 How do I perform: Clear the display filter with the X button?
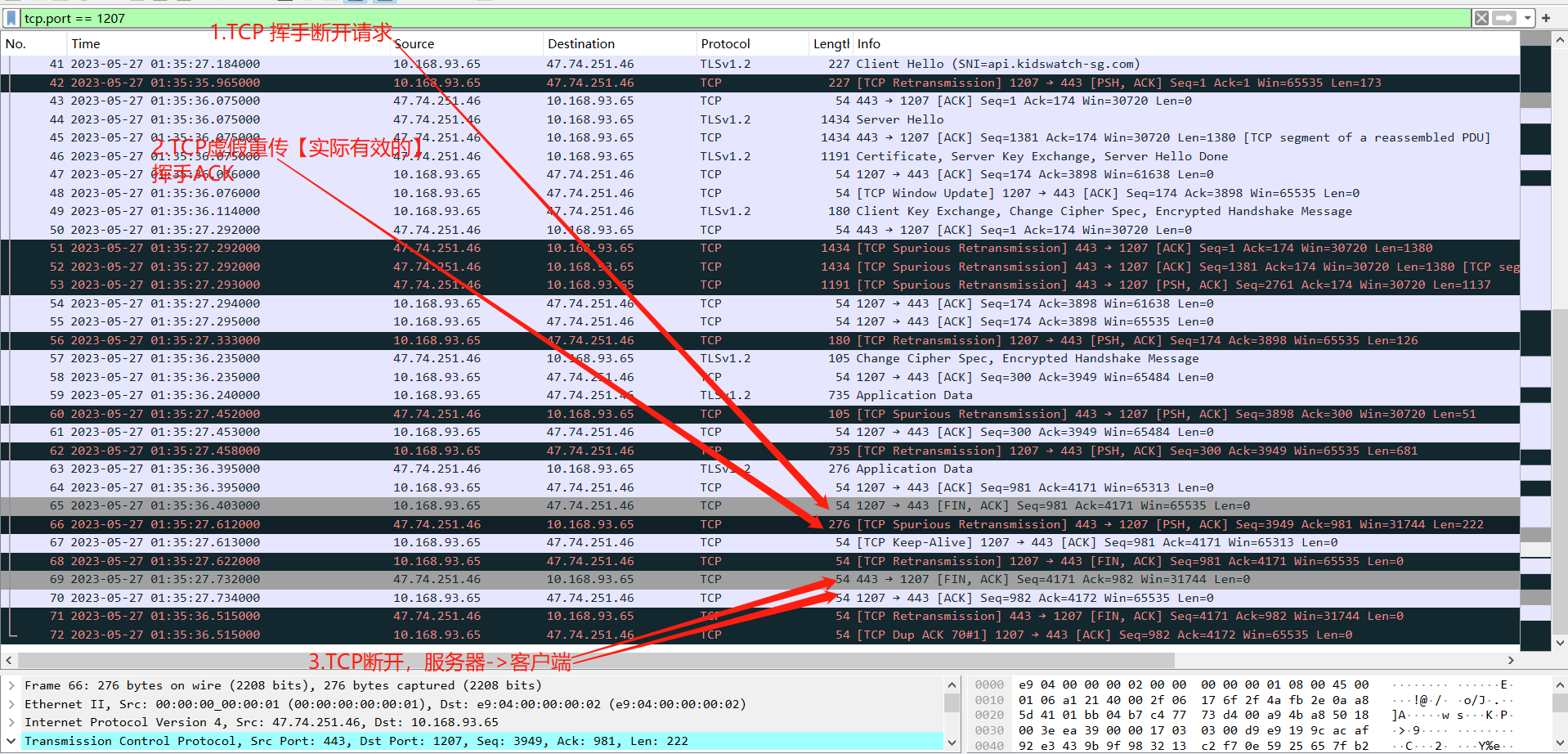1481,18
